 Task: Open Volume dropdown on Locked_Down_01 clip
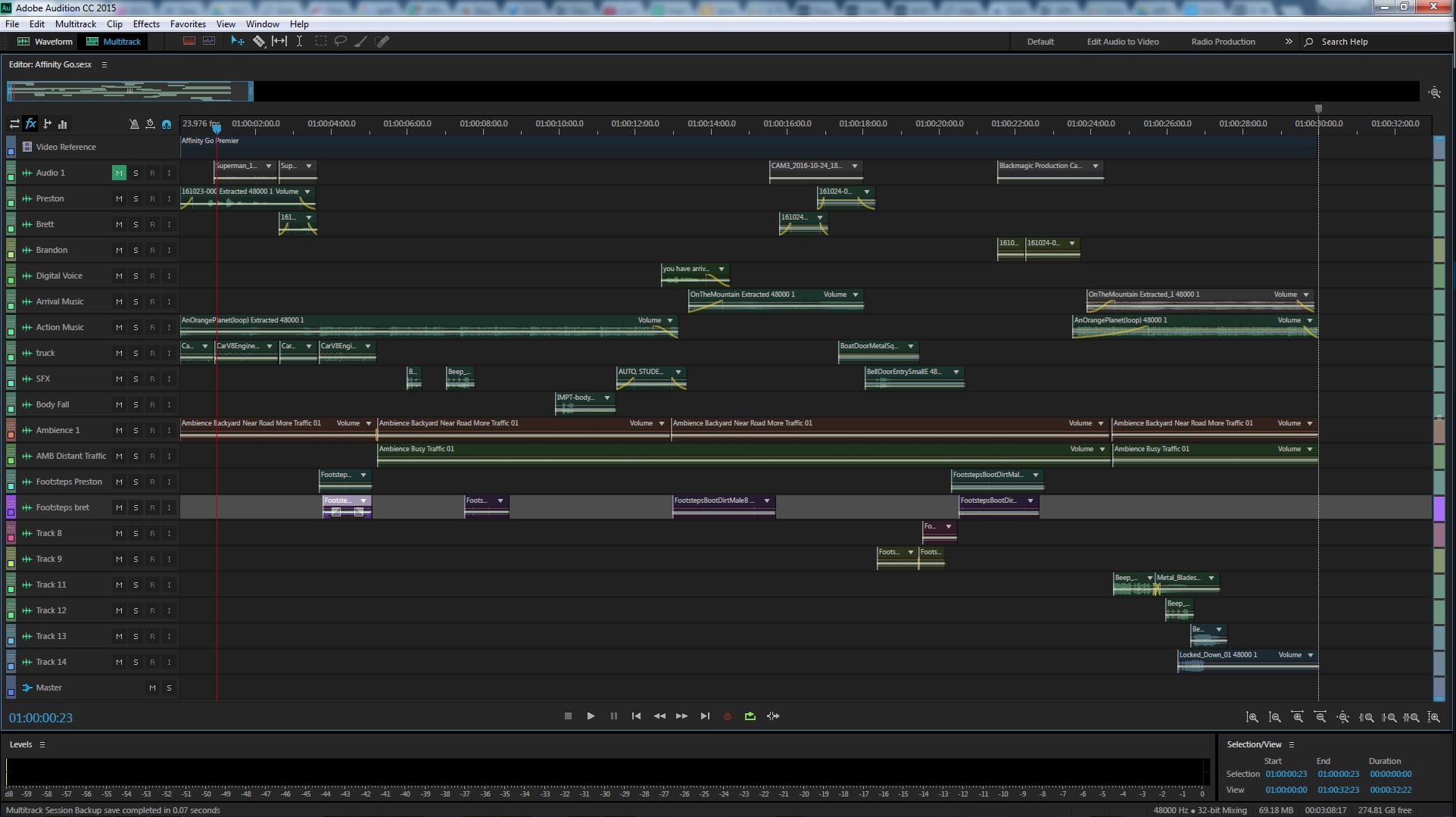pyautogui.click(x=1311, y=655)
